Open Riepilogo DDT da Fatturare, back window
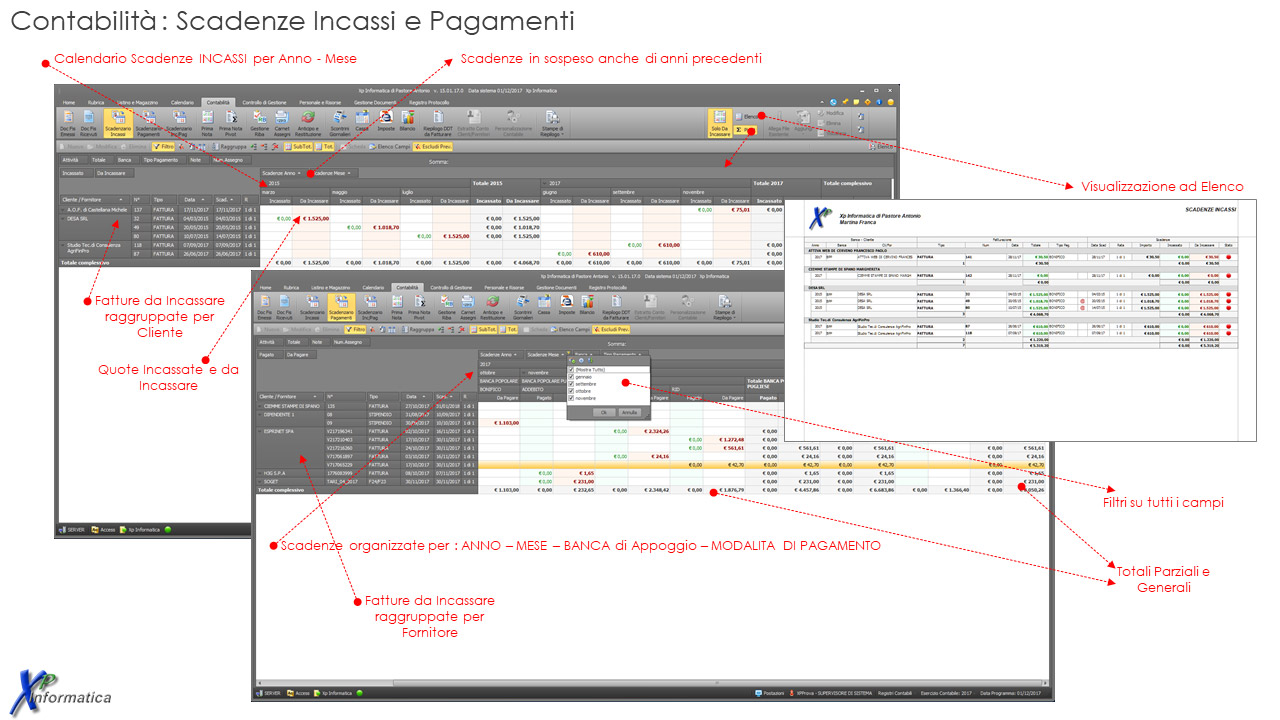The width and height of the screenshot is (1280, 720). [x=438, y=123]
